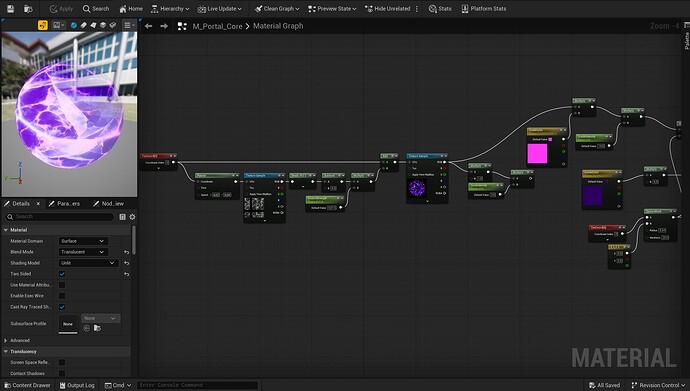Viewport: 690px width, 391px height.
Task: Open the Clean Graph dropdown
Action: 277,8
